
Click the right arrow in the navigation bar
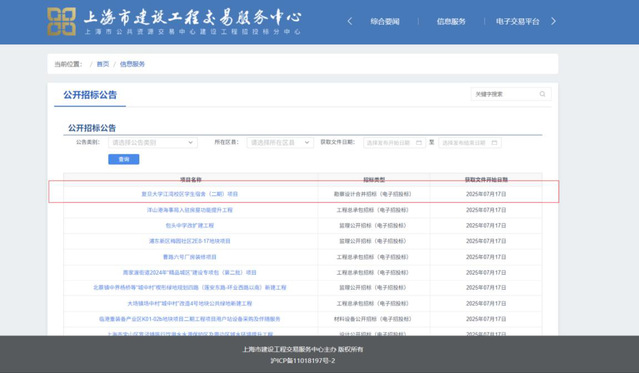click(x=553, y=21)
